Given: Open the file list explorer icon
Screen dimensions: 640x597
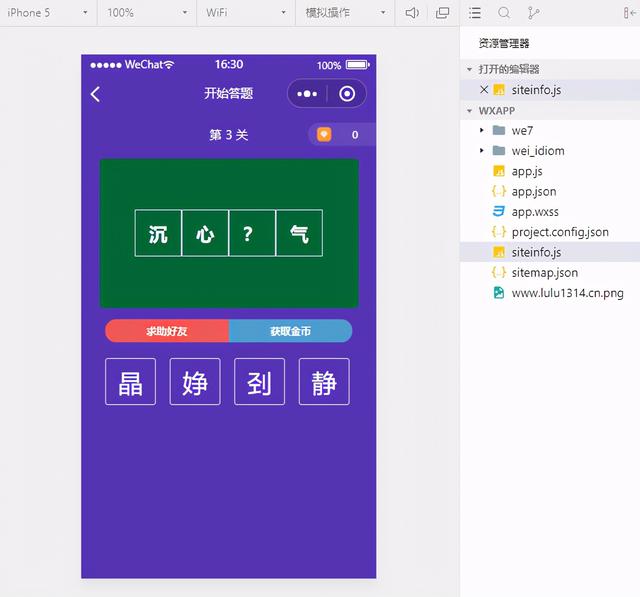Looking at the screenshot, I should coord(474,13).
